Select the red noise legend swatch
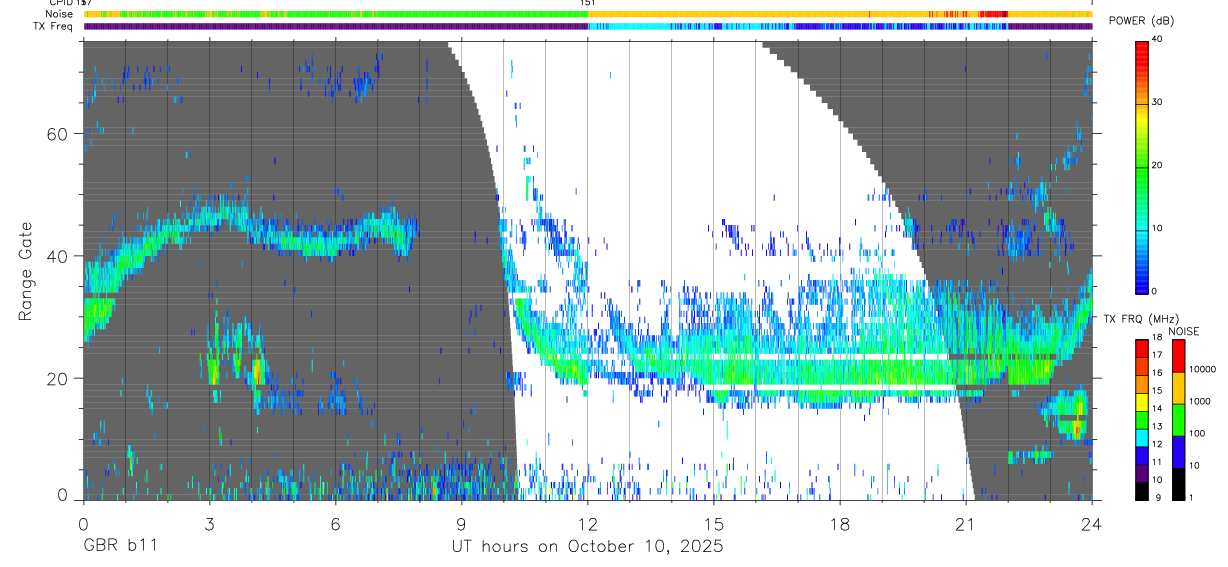Image resolution: width=1228 pixels, height=567 pixels. (1177, 356)
